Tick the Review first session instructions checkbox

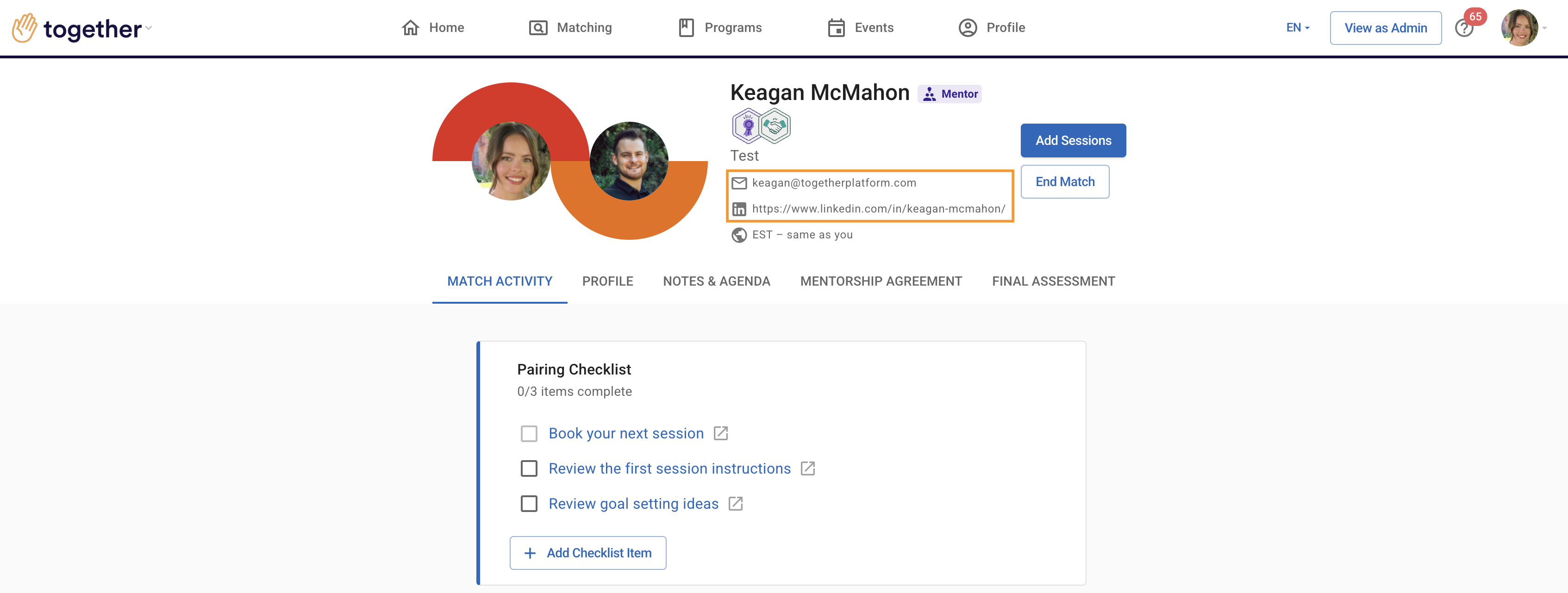(x=529, y=468)
